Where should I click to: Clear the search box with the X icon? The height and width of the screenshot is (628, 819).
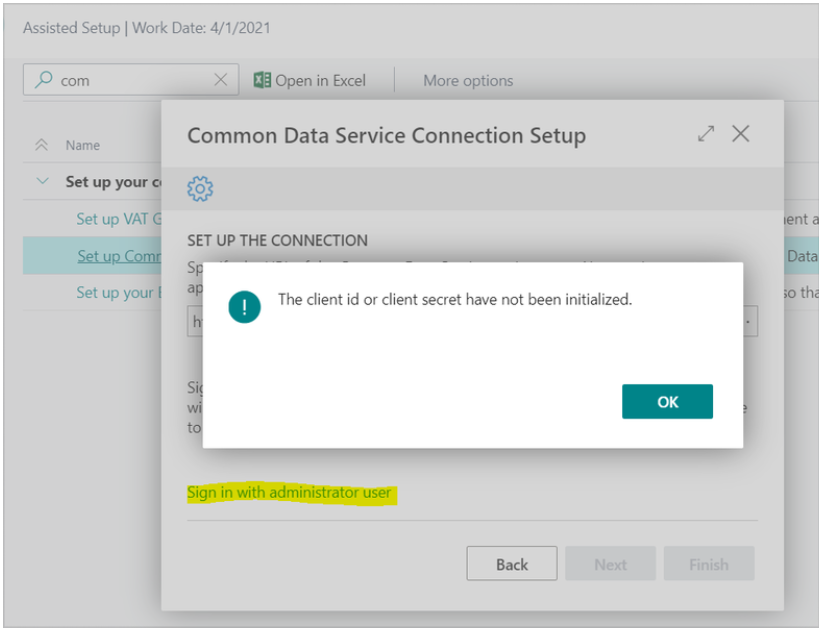click(222, 81)
